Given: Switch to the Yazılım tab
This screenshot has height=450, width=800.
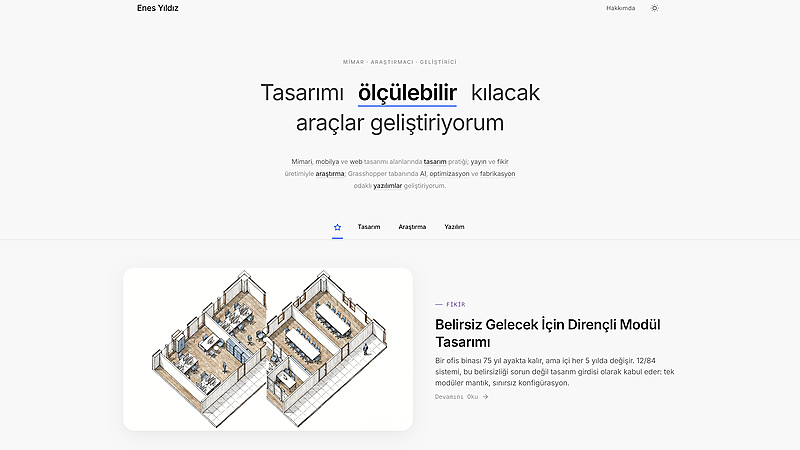Looking at the screenshot, I should tap(454, 227).
